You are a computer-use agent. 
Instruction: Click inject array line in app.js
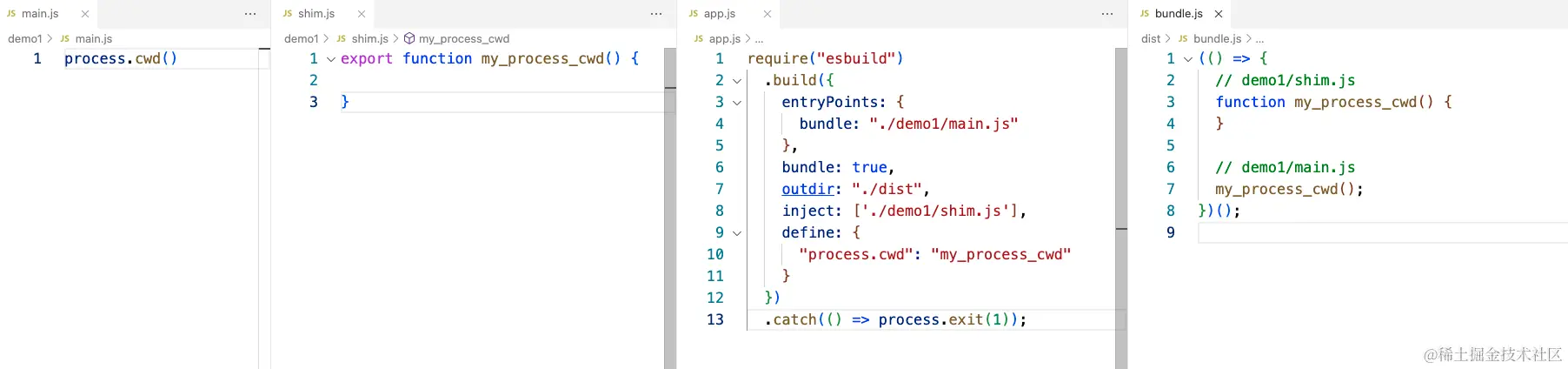(x=904, y=211)
